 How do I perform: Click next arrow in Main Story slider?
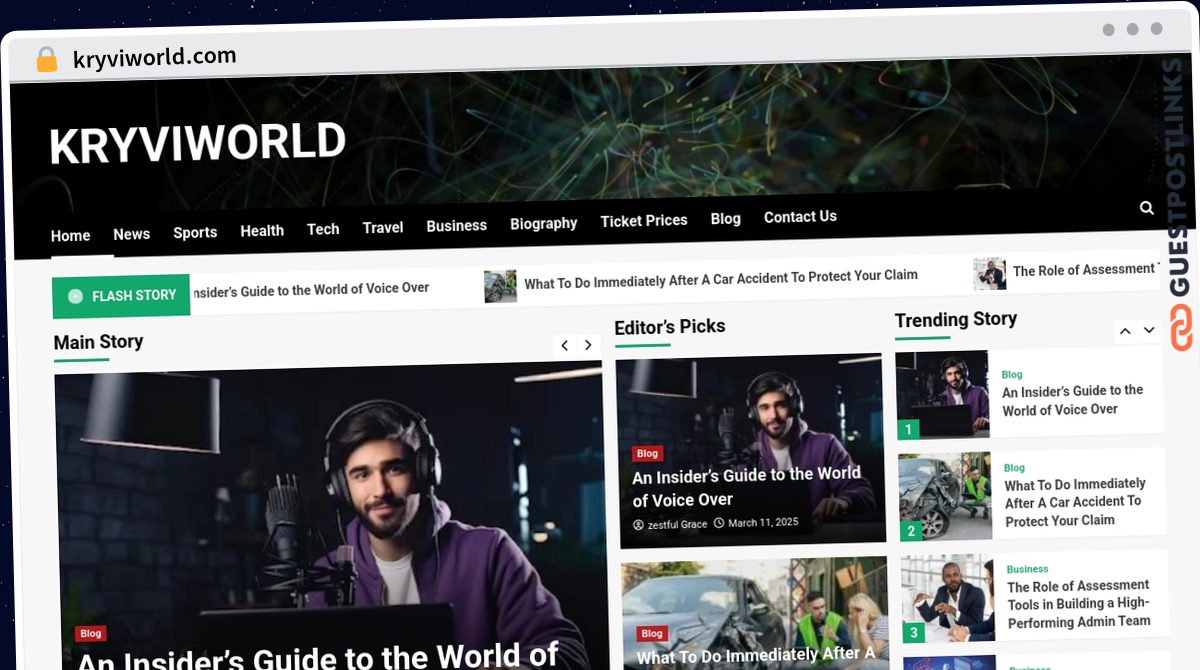(589, 345)
